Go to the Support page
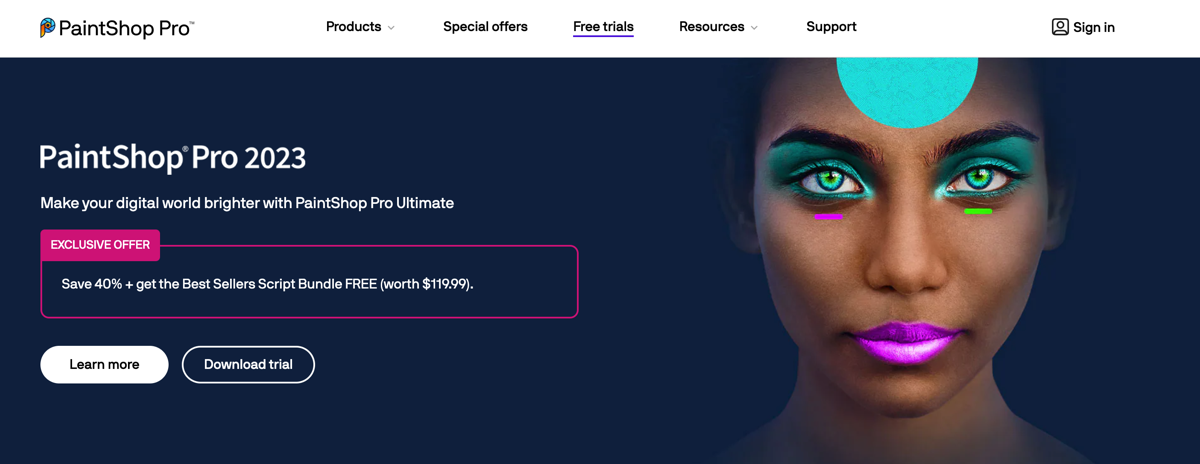The height and width of the screenshot is (464, 1200). pyautogui.click(x=831, y=27)
